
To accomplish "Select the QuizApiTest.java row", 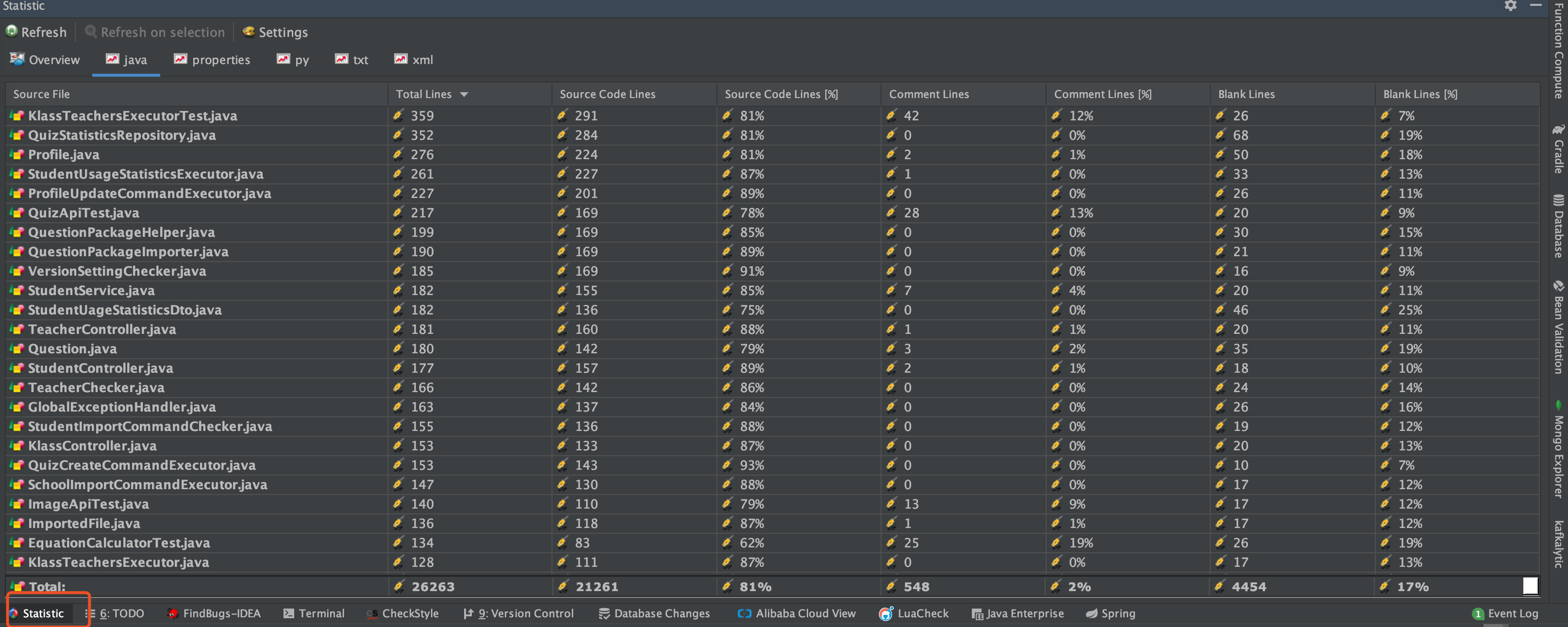I will pyautogui.click(x=83, y=213).
